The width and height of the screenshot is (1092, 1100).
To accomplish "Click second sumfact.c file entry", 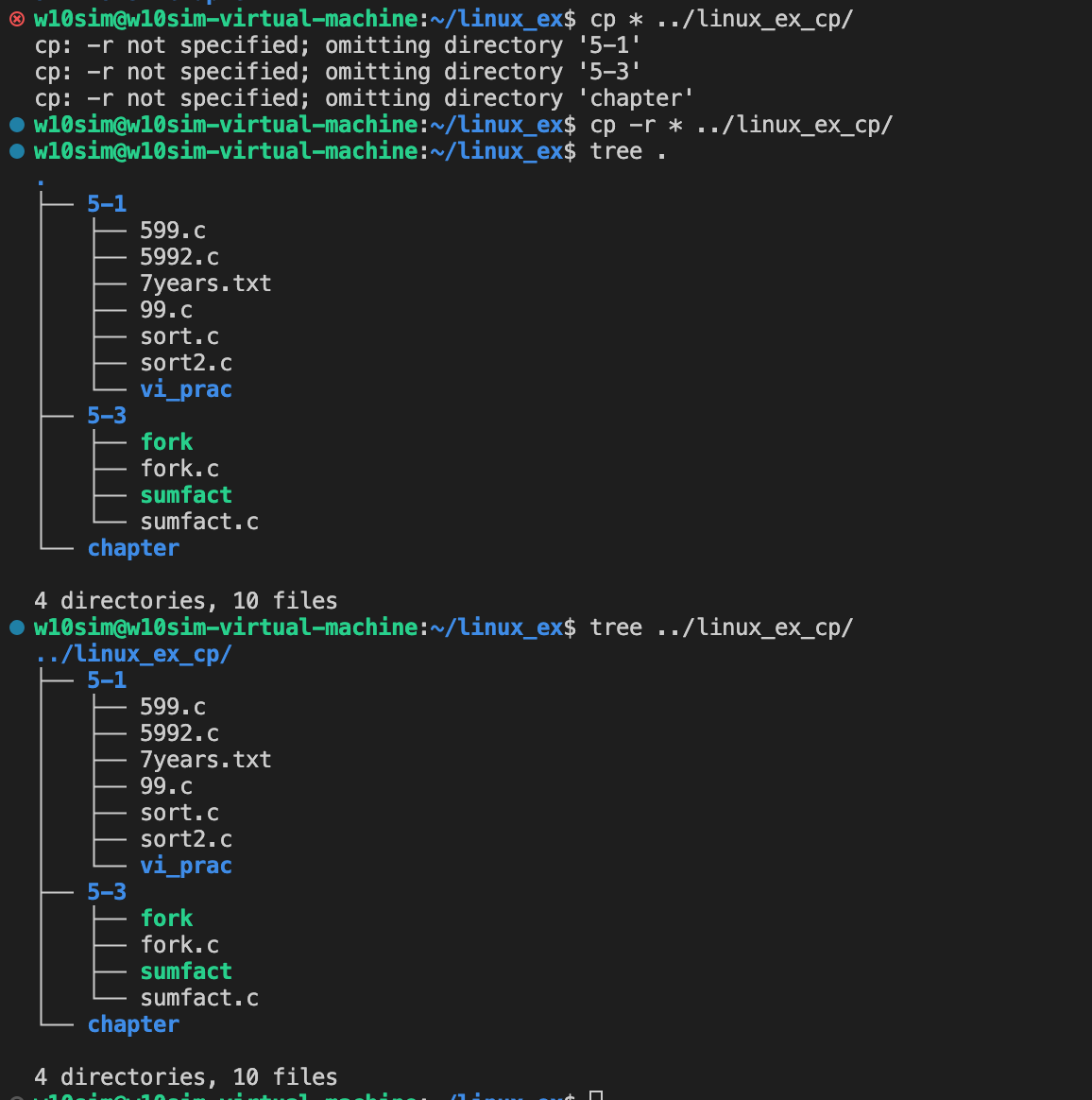I will point(199,998).
